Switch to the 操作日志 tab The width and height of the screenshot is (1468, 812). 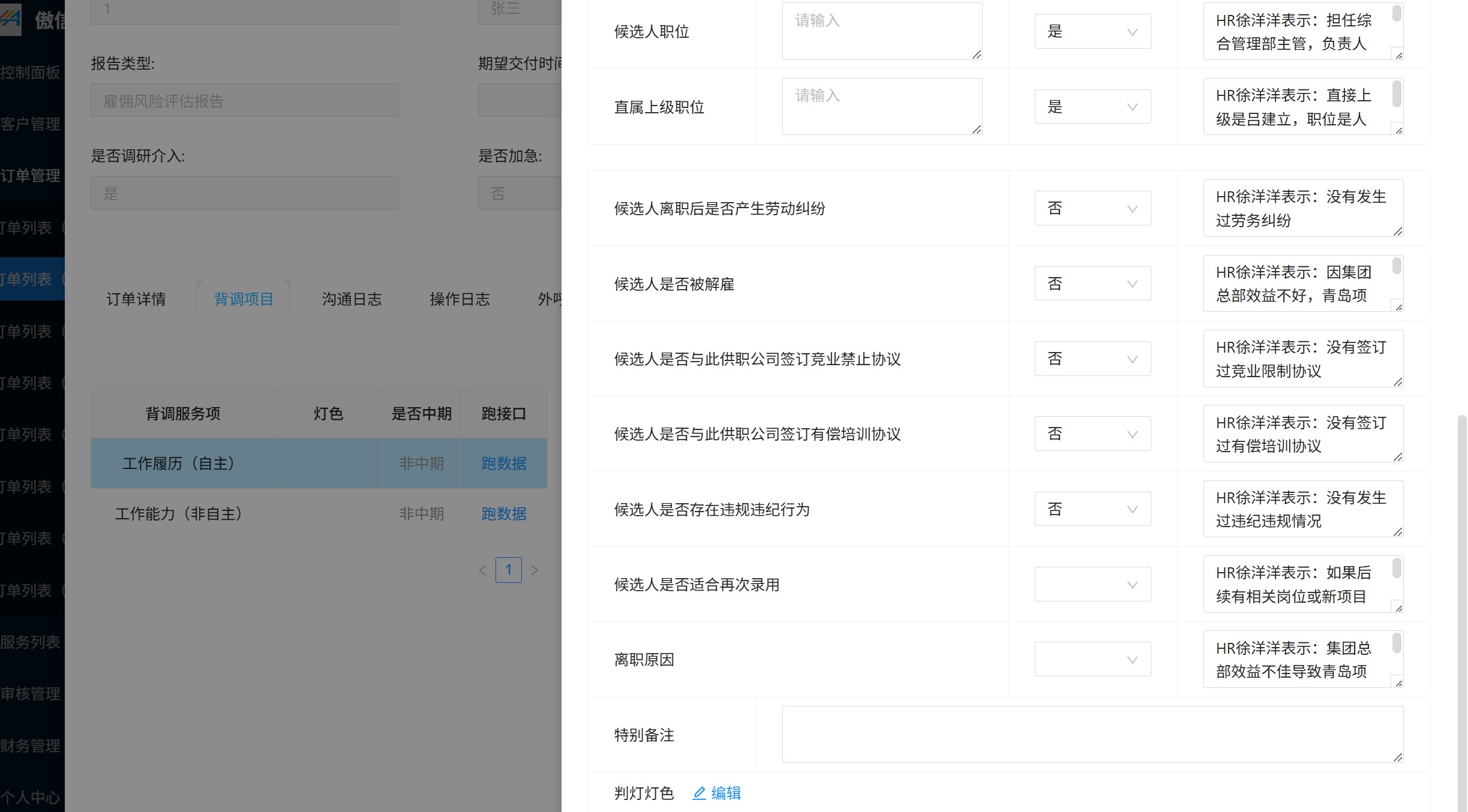(460, 299)
